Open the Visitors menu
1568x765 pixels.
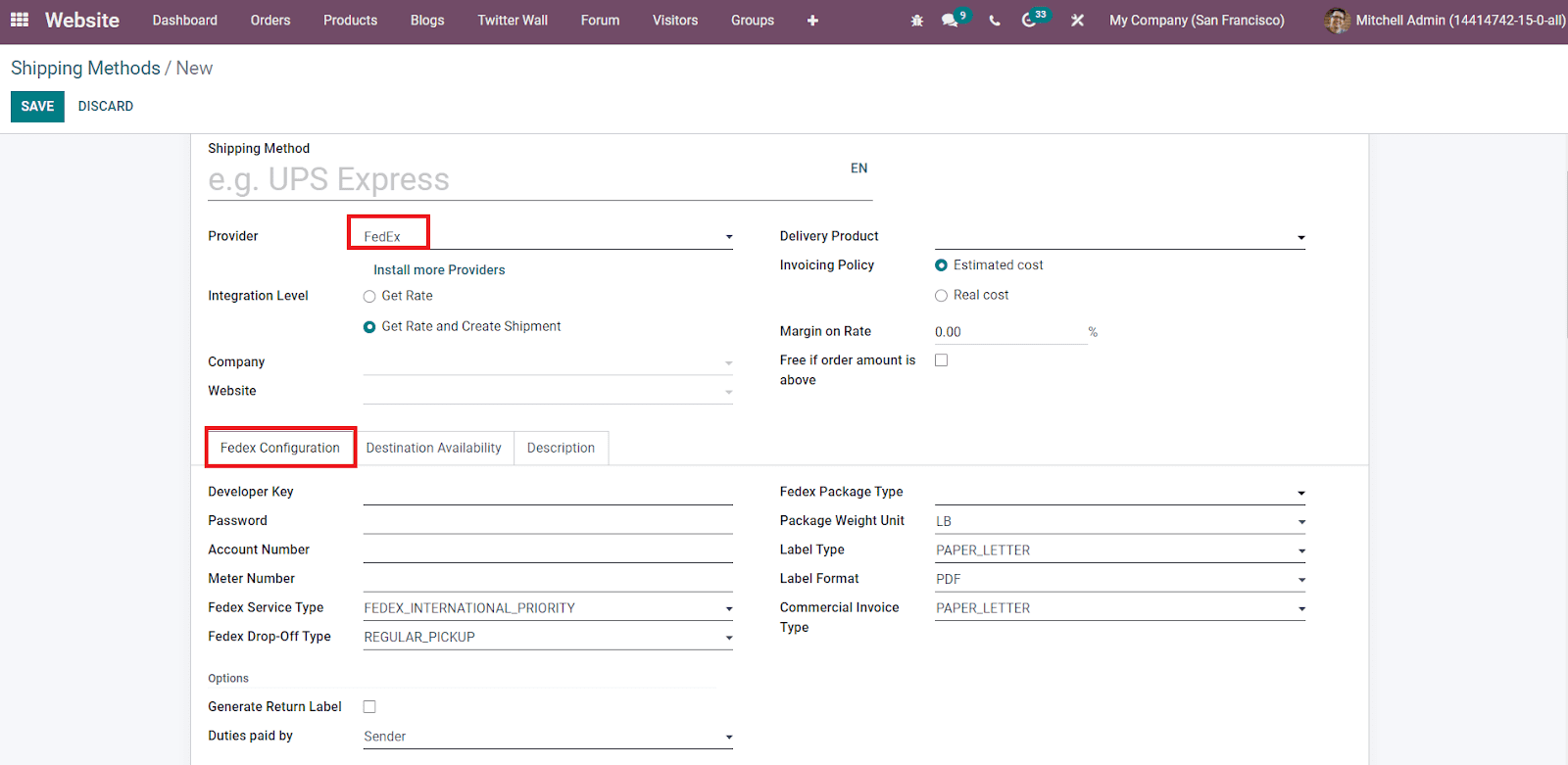coord(675,21)
